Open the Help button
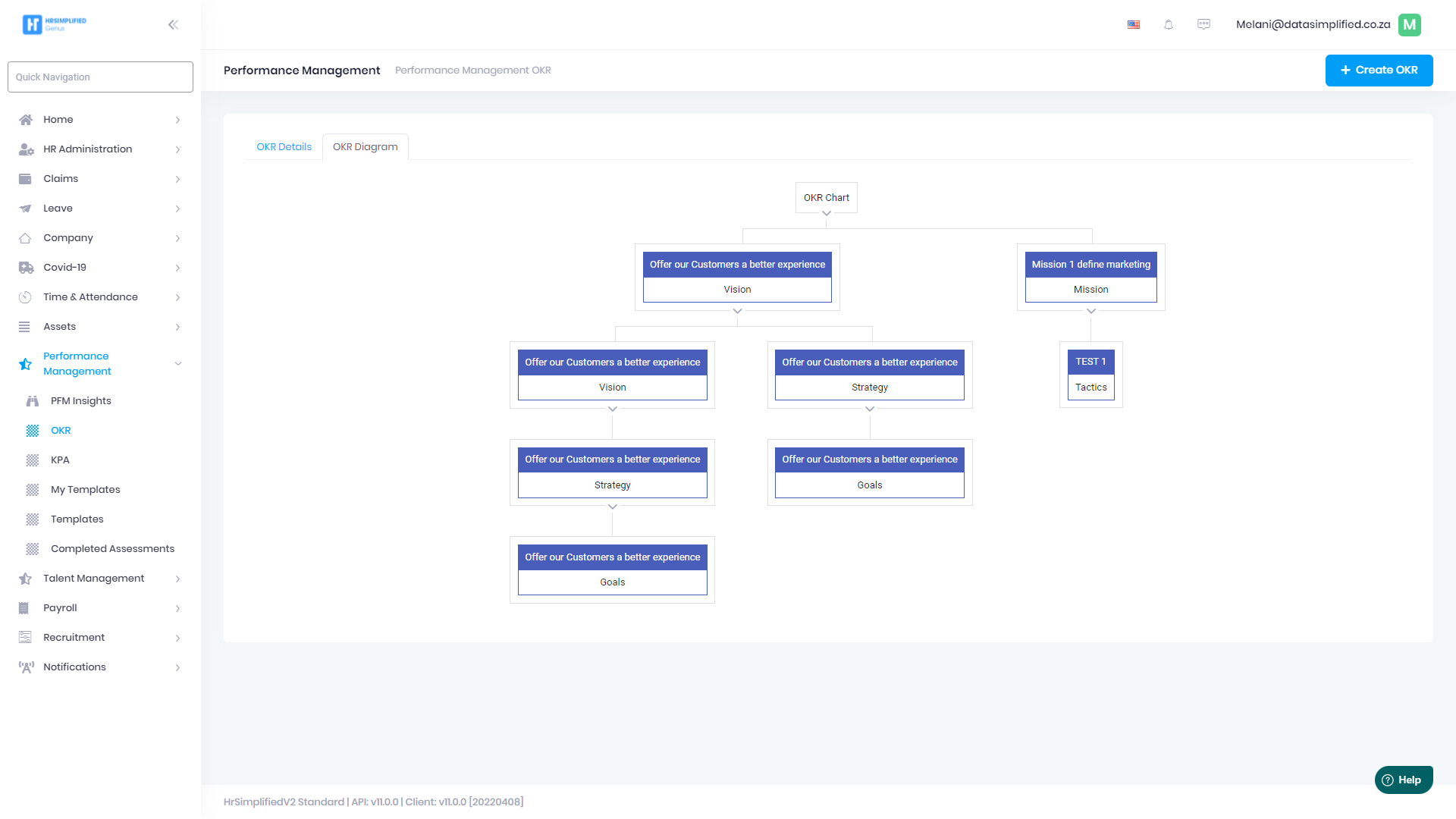The image size is (1456, 819). (x=1403, y=780)
